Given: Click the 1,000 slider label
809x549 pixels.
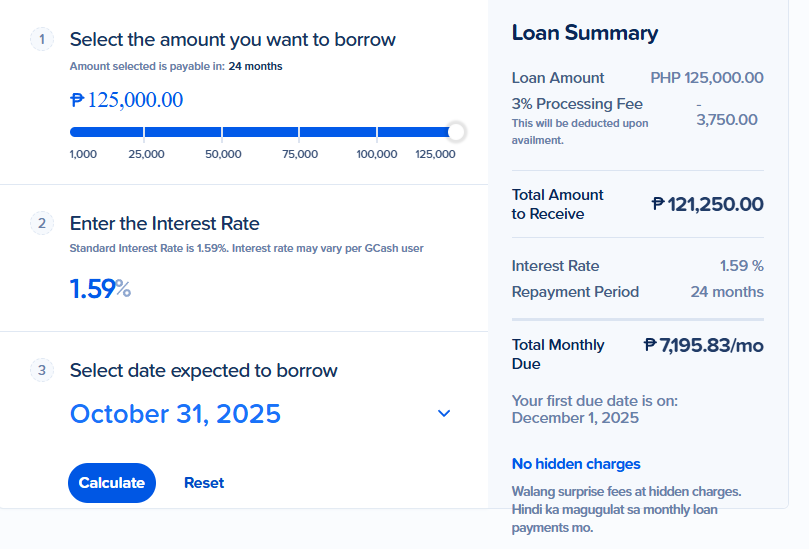Looking at the screenshot, I should tap(83, 154).
